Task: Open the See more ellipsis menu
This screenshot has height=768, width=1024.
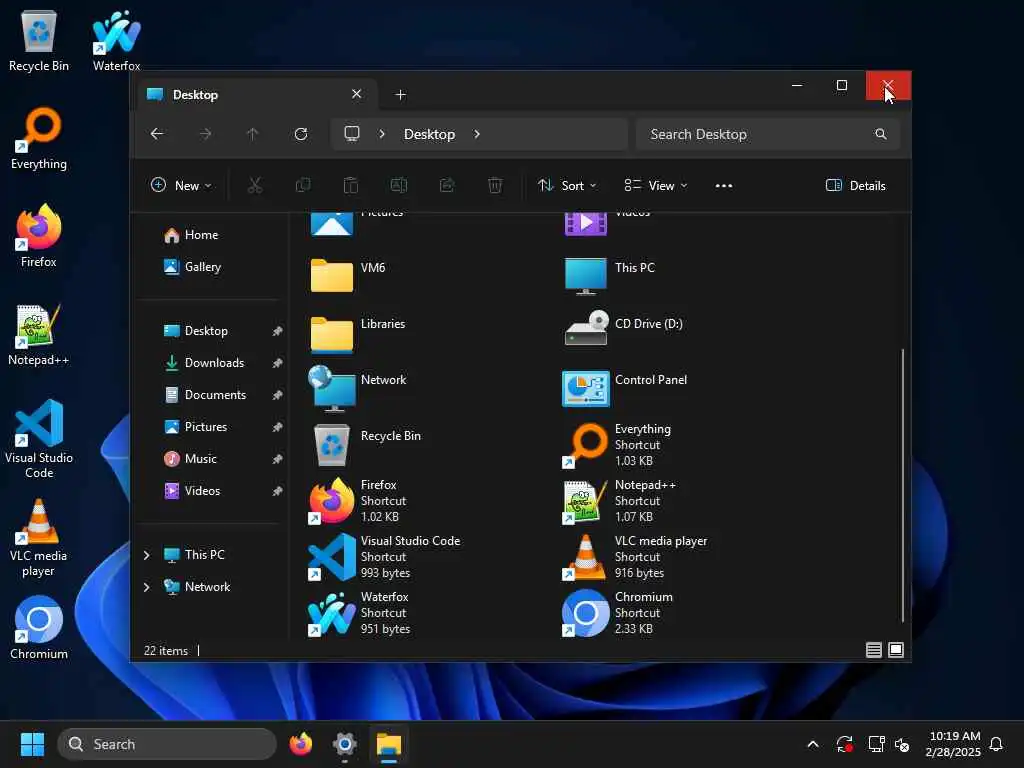Action: tap(724, 185)
